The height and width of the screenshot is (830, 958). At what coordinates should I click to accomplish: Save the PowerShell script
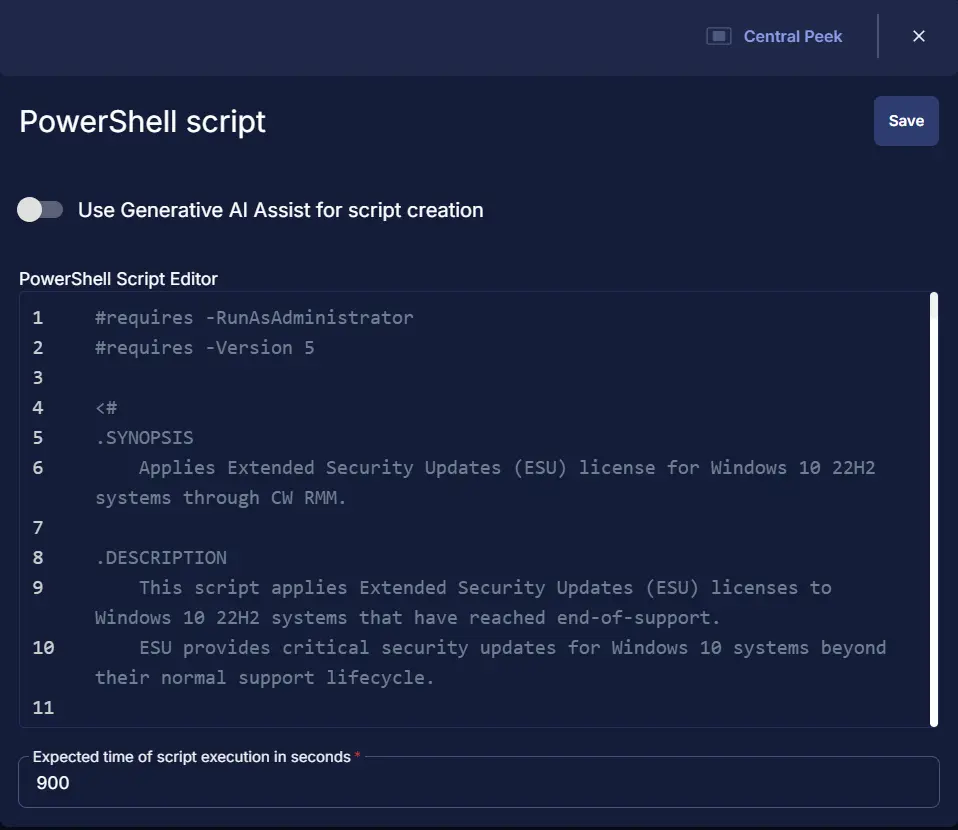coord(905,120)
